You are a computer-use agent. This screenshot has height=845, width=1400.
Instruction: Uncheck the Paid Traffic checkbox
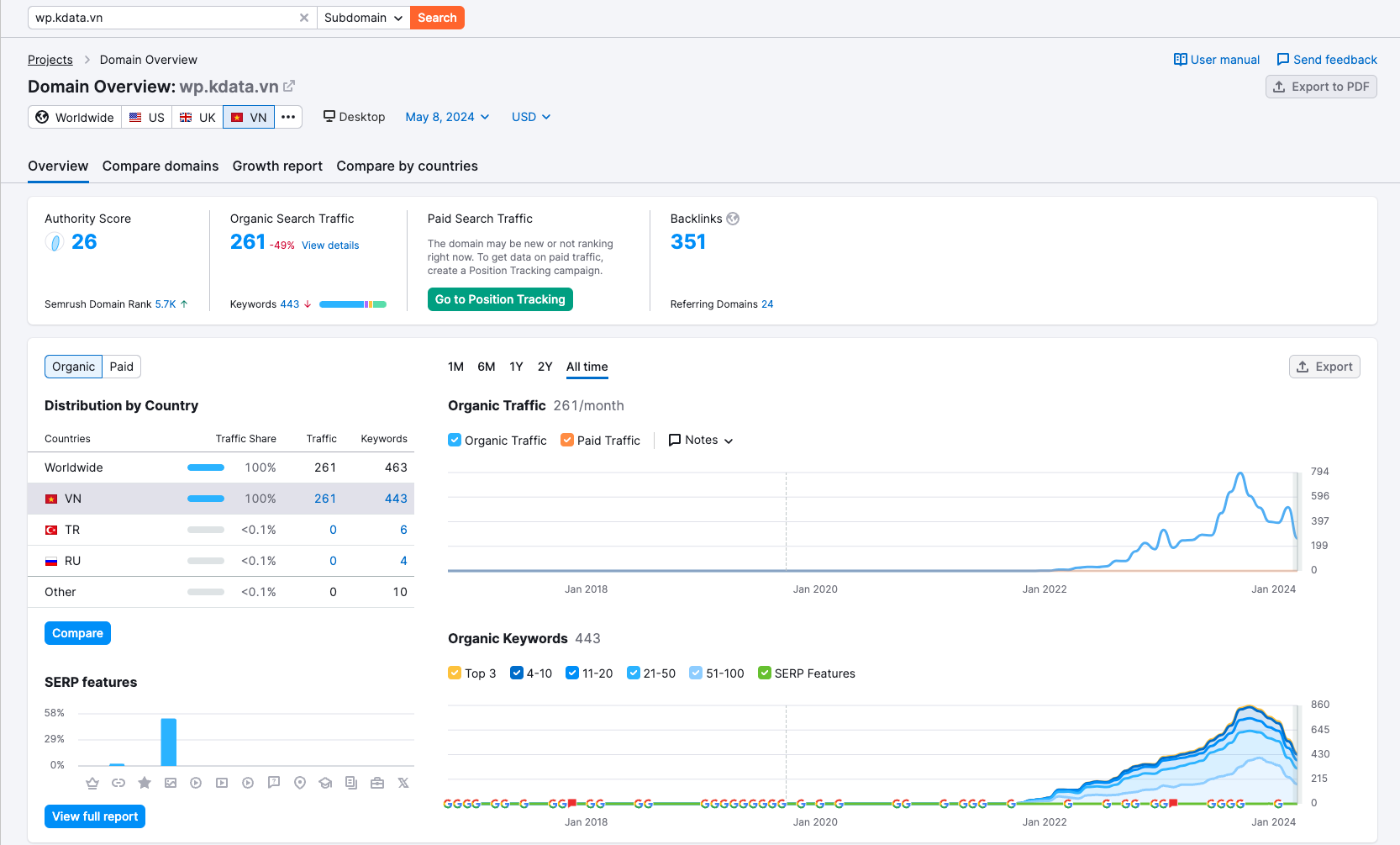point(567,440)
